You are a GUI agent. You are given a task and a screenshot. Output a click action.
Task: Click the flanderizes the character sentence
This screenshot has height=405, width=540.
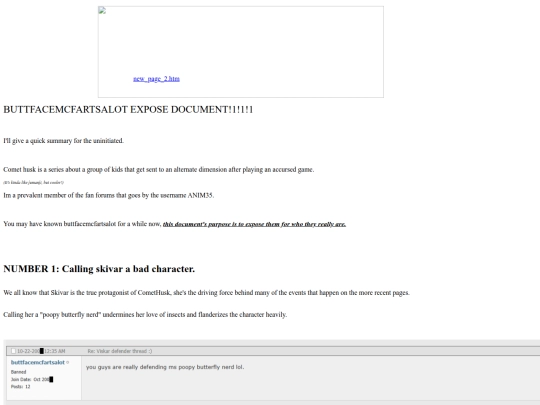145,314
